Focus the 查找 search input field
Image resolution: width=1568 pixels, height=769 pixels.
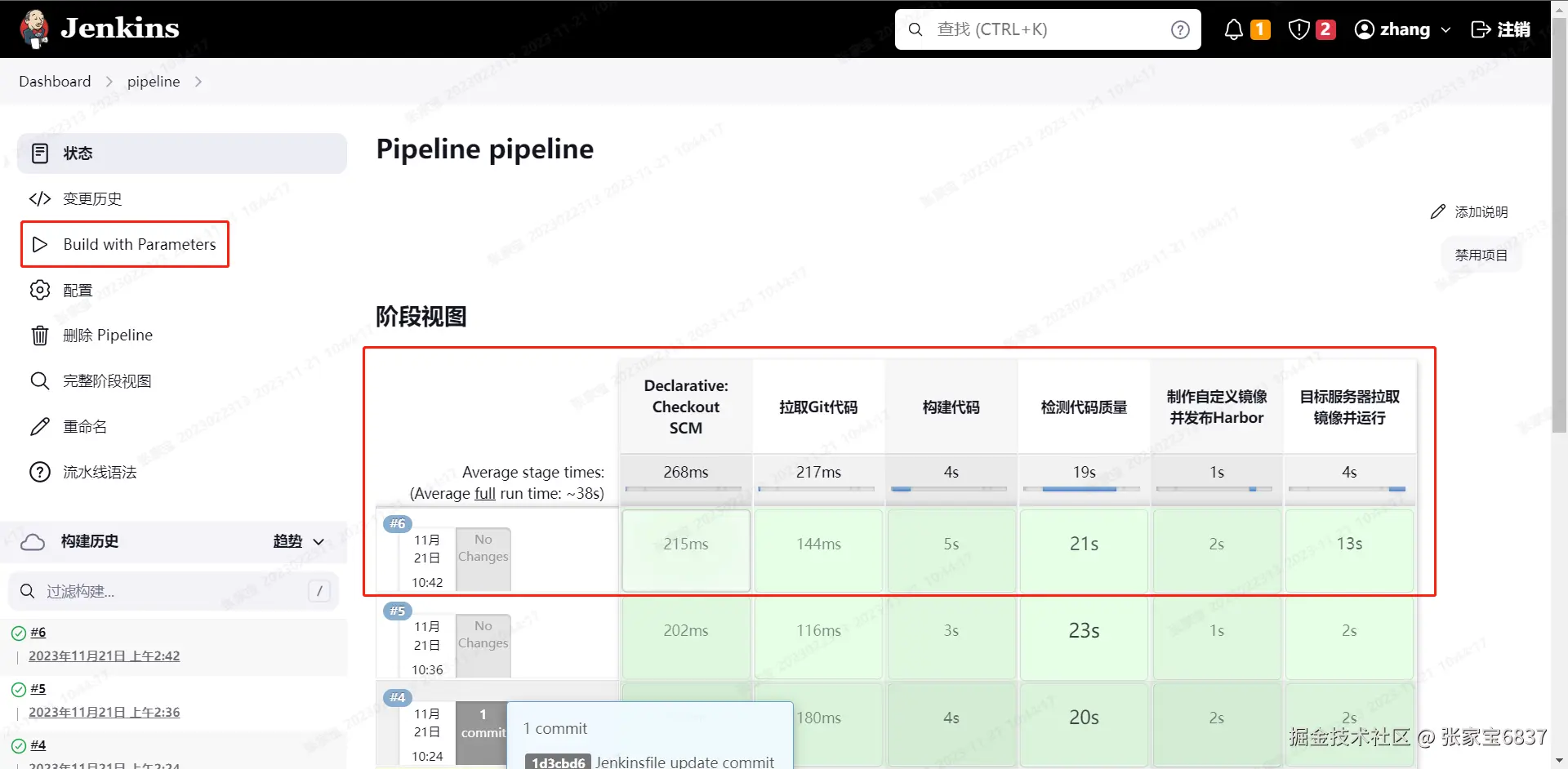click(x=1048, y=29)
